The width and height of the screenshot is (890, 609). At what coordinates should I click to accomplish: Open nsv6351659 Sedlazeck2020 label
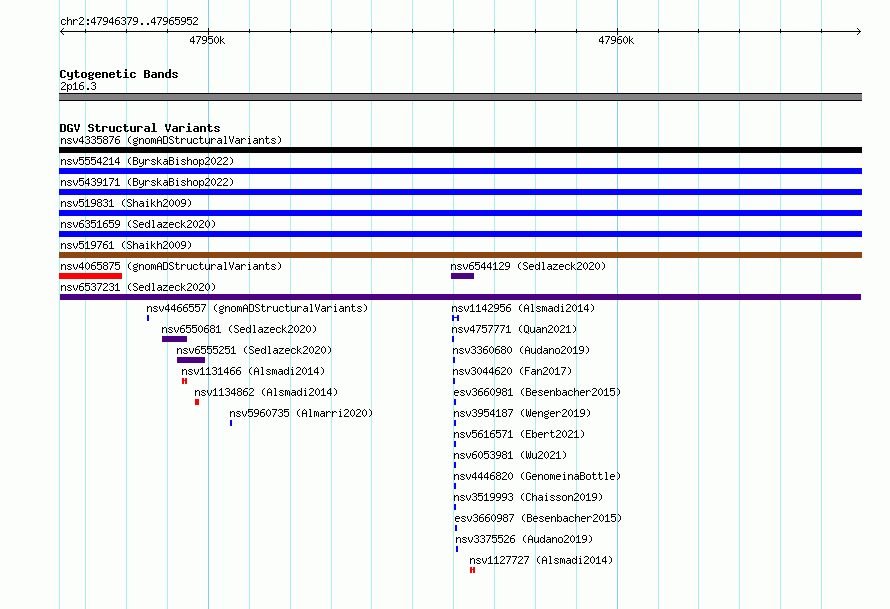tap(138, 224)
